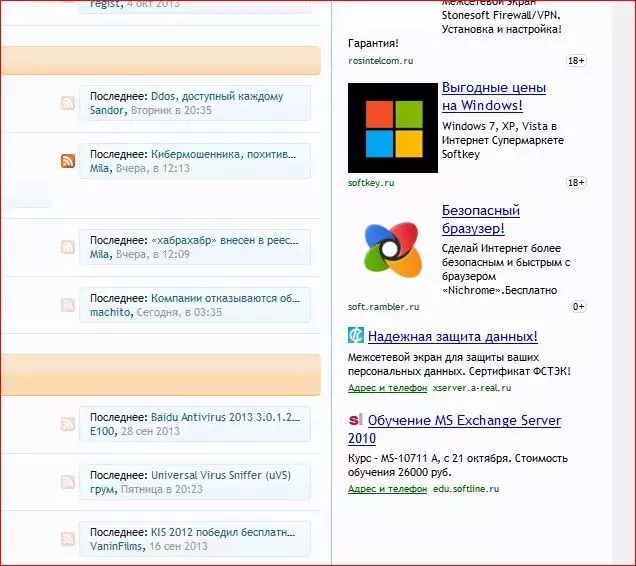Click Адрес и телефон for xserver.a-real.ru
The height and width of the screenshot is (566, 636).
tap(387, 388)
